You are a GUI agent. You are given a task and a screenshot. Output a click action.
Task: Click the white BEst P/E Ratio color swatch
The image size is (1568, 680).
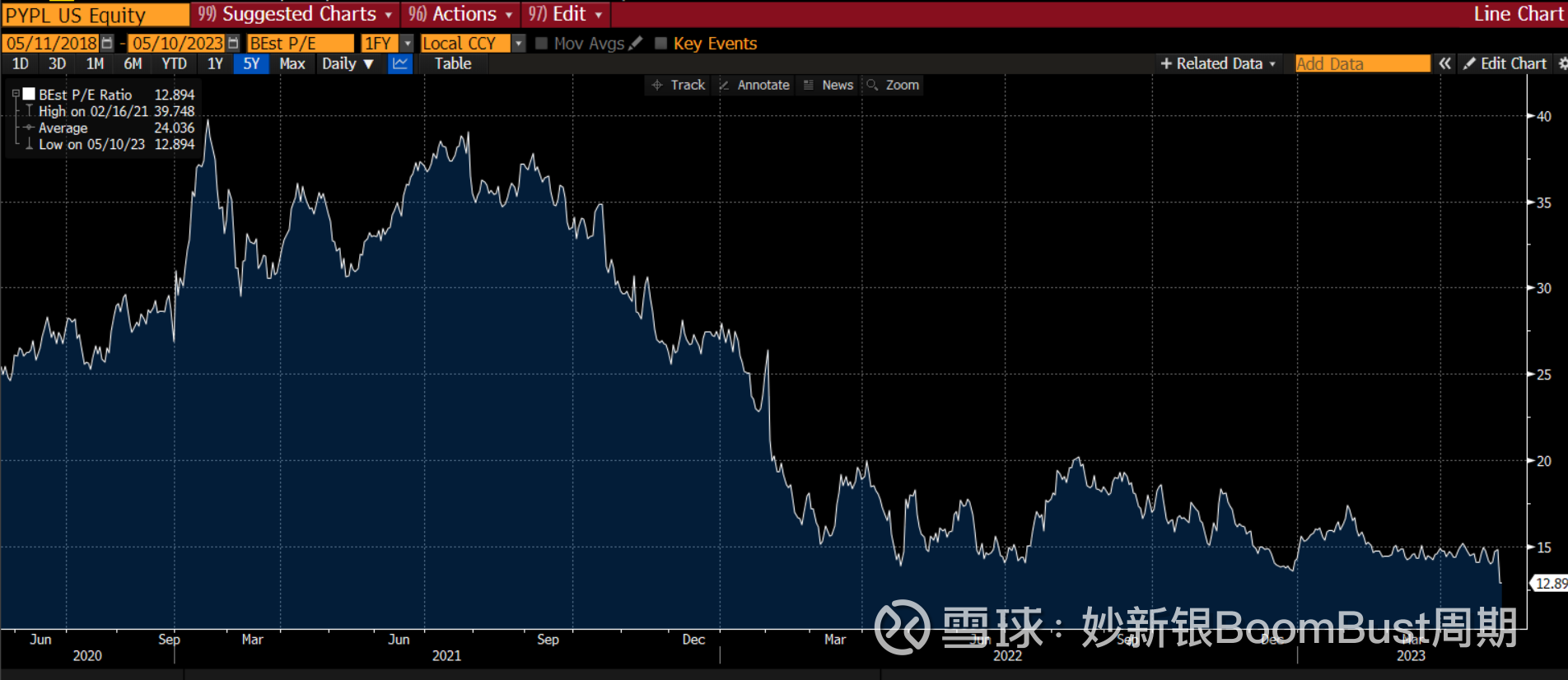point(29,94)
